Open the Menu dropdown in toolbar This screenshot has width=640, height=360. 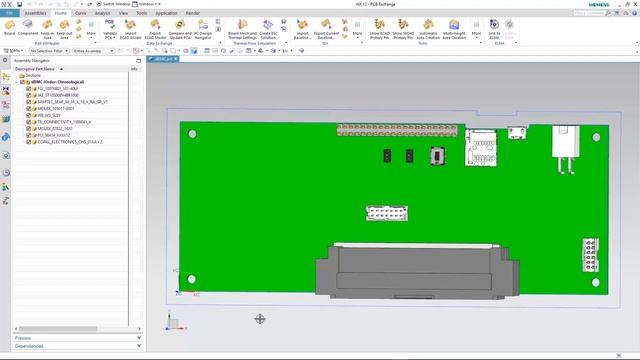(13, 51)
